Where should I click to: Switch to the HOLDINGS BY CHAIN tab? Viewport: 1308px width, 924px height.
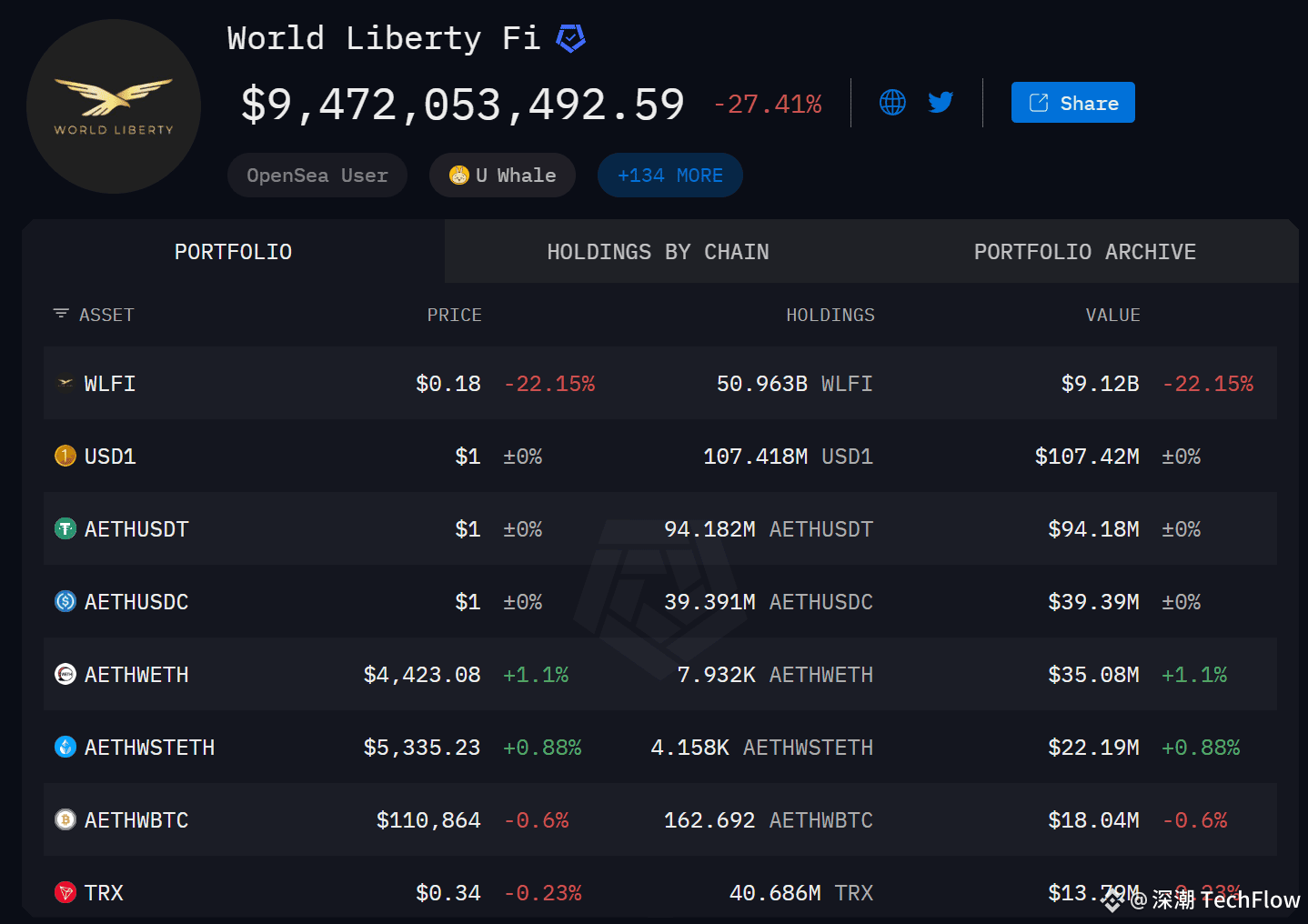[658, 252]
